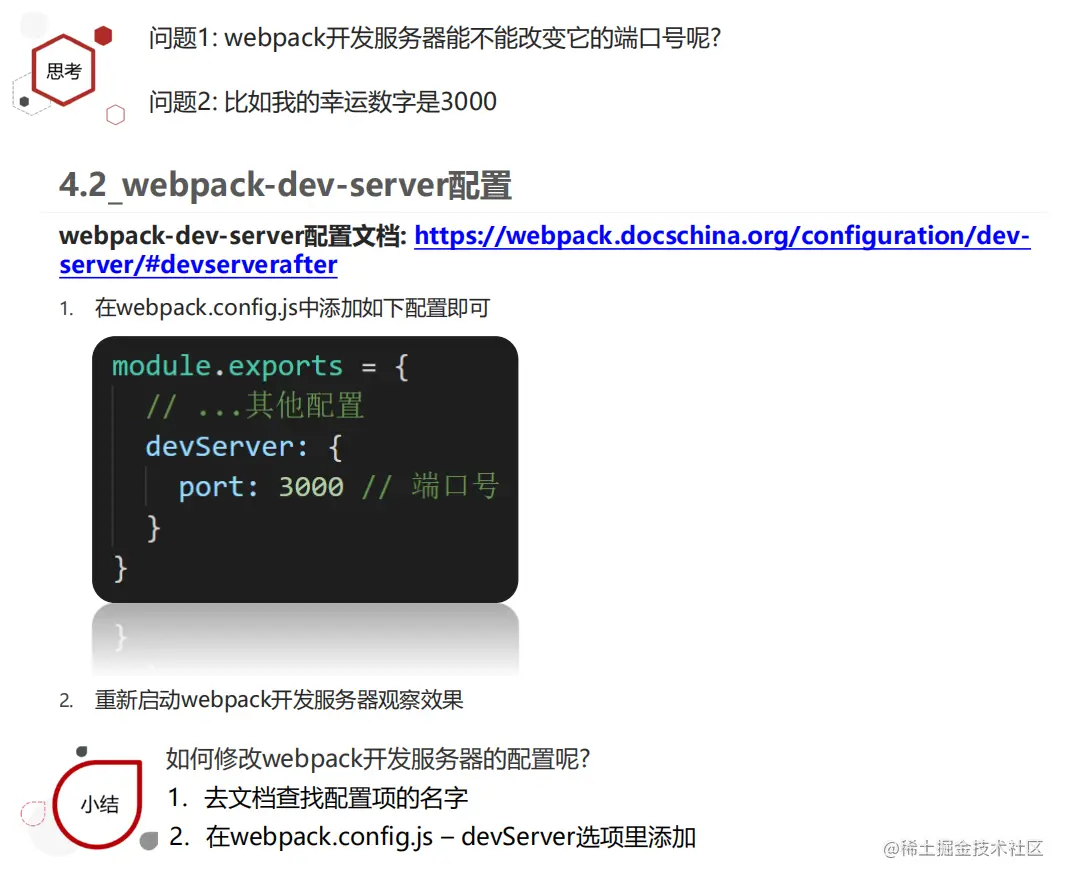Click the dark code block image
Image resolution: width=1068 pixels, height=883 pixels.
coord(305,469)
